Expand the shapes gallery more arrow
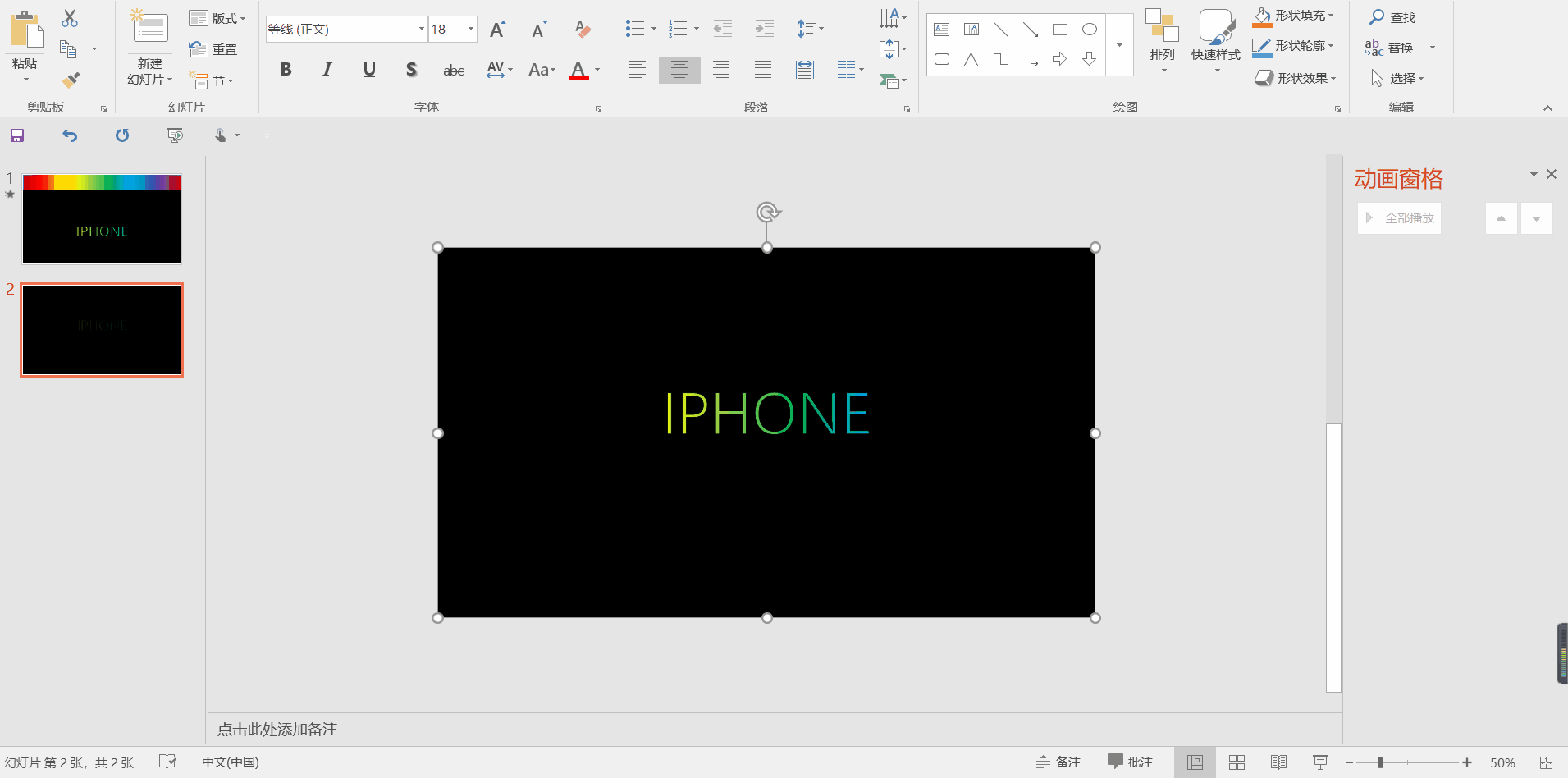The image size is (1568, 778). (1119, 45)
